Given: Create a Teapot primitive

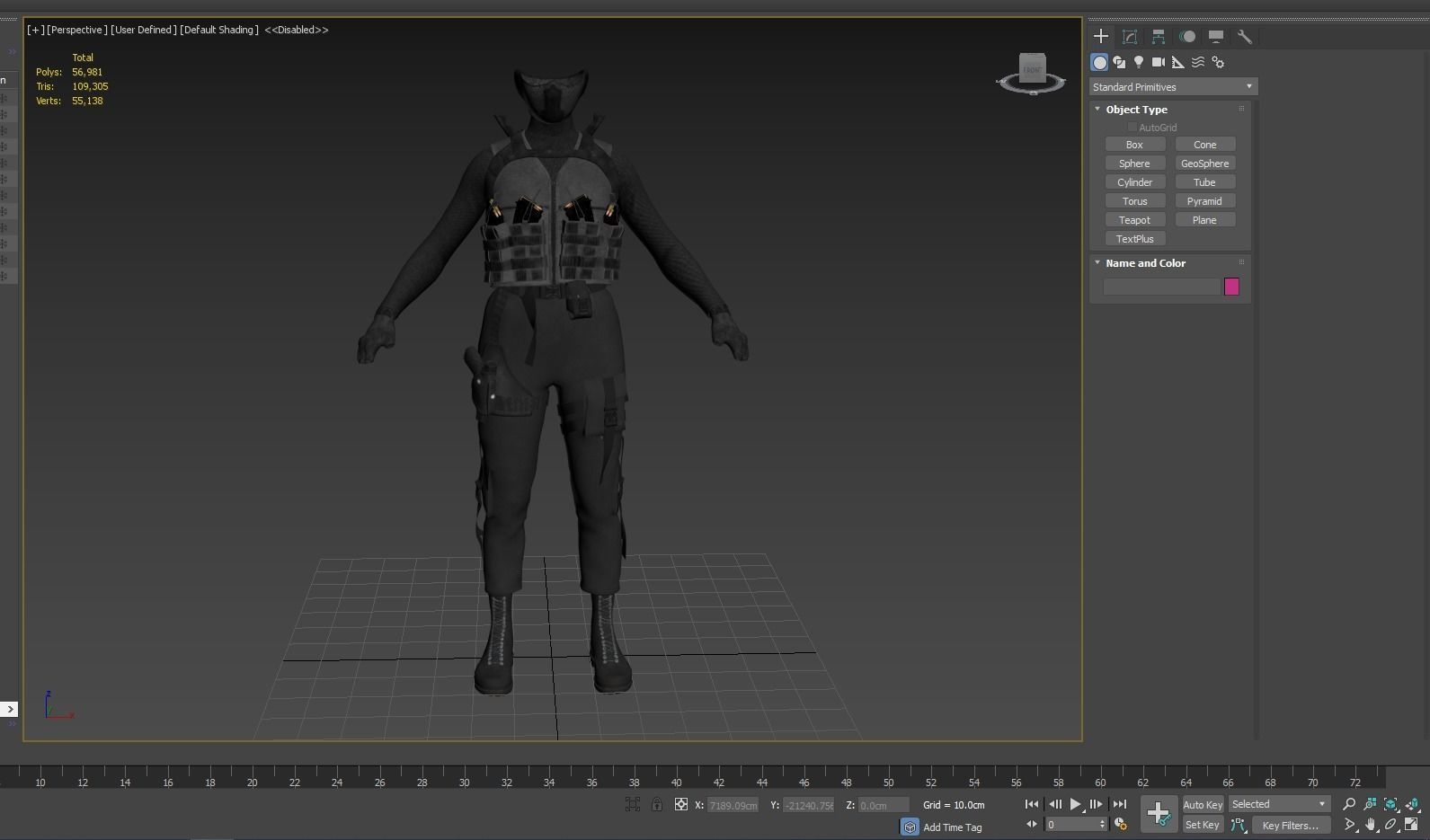Looking at the screenshot, I should click(1134, 220).
